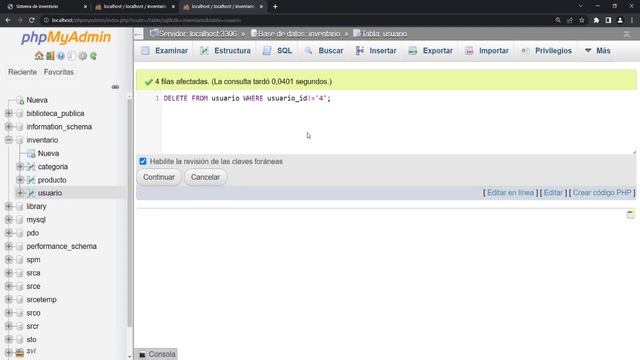Switch to Favoritas list
The image size is (640, 360).
59,72
